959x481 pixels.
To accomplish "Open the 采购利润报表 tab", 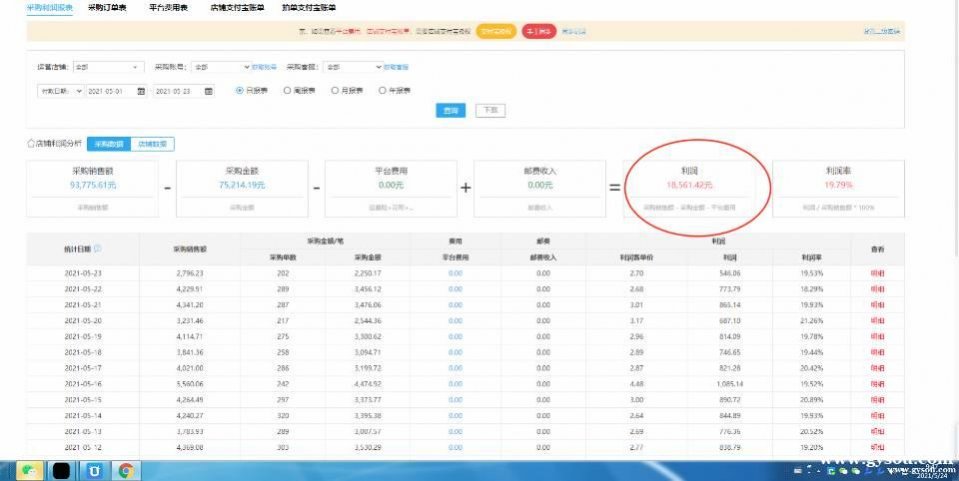I will [50, 8].
